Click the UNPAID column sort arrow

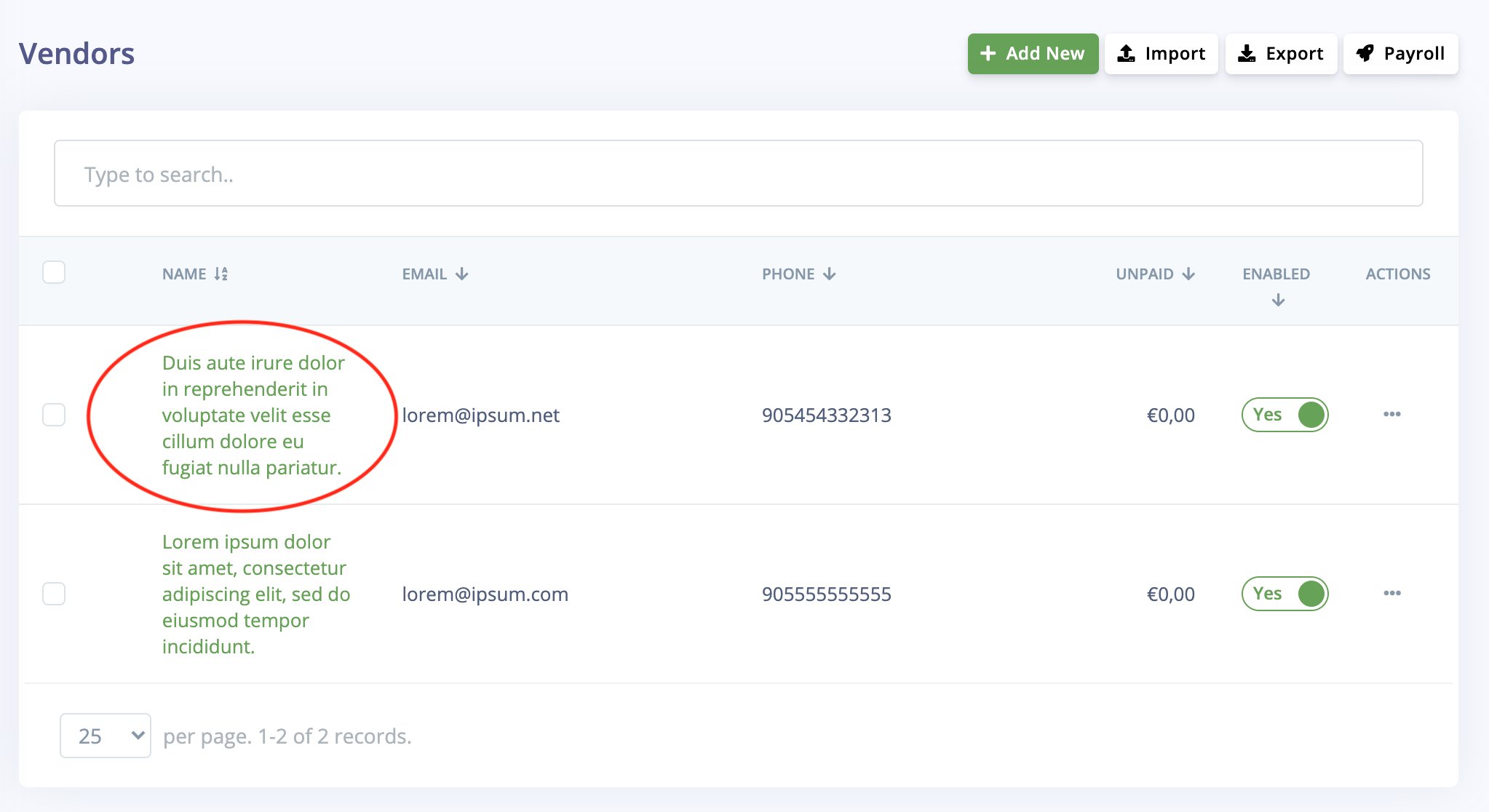pyautogui.click(x=1190, y=274)
